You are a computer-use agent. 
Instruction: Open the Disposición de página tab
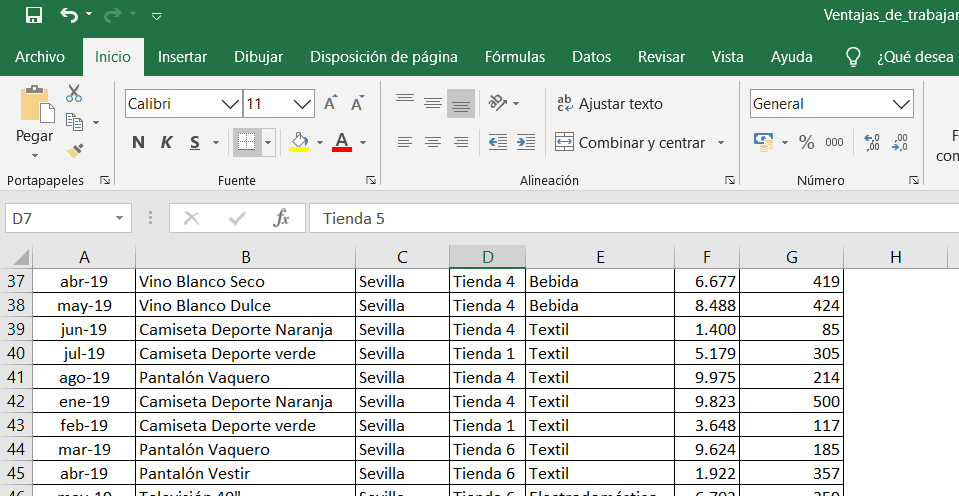pos(383,57)
